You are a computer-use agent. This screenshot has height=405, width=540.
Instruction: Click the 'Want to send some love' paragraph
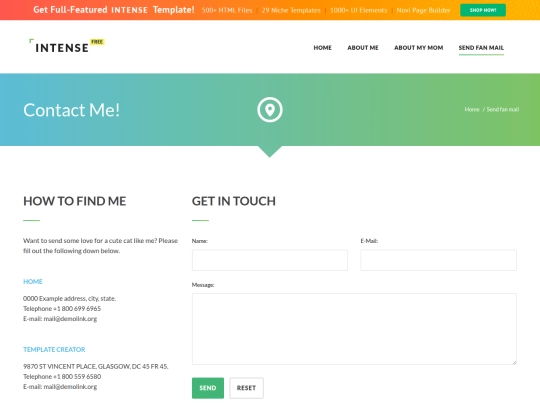[x=100, y=246]
